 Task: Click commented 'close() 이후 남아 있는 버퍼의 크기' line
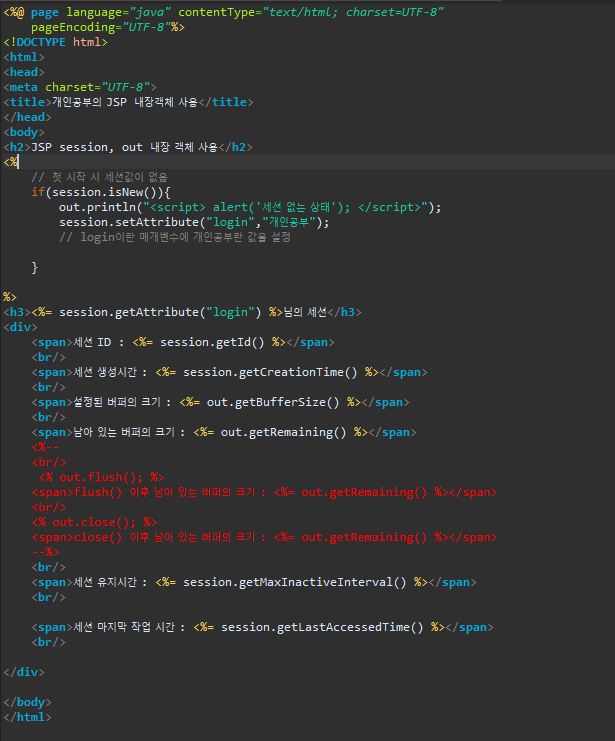[264, 537]
